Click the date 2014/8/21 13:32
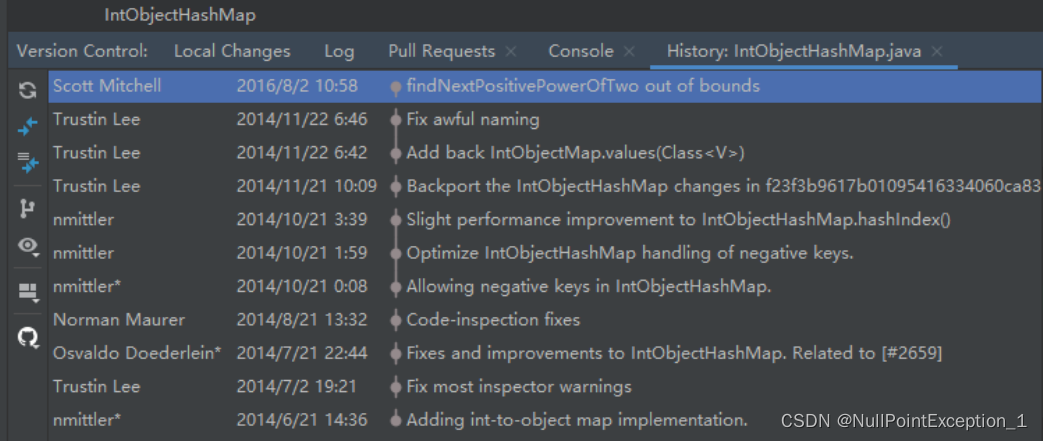Screen dimensions: 1043x441 [x=301, y=320]
